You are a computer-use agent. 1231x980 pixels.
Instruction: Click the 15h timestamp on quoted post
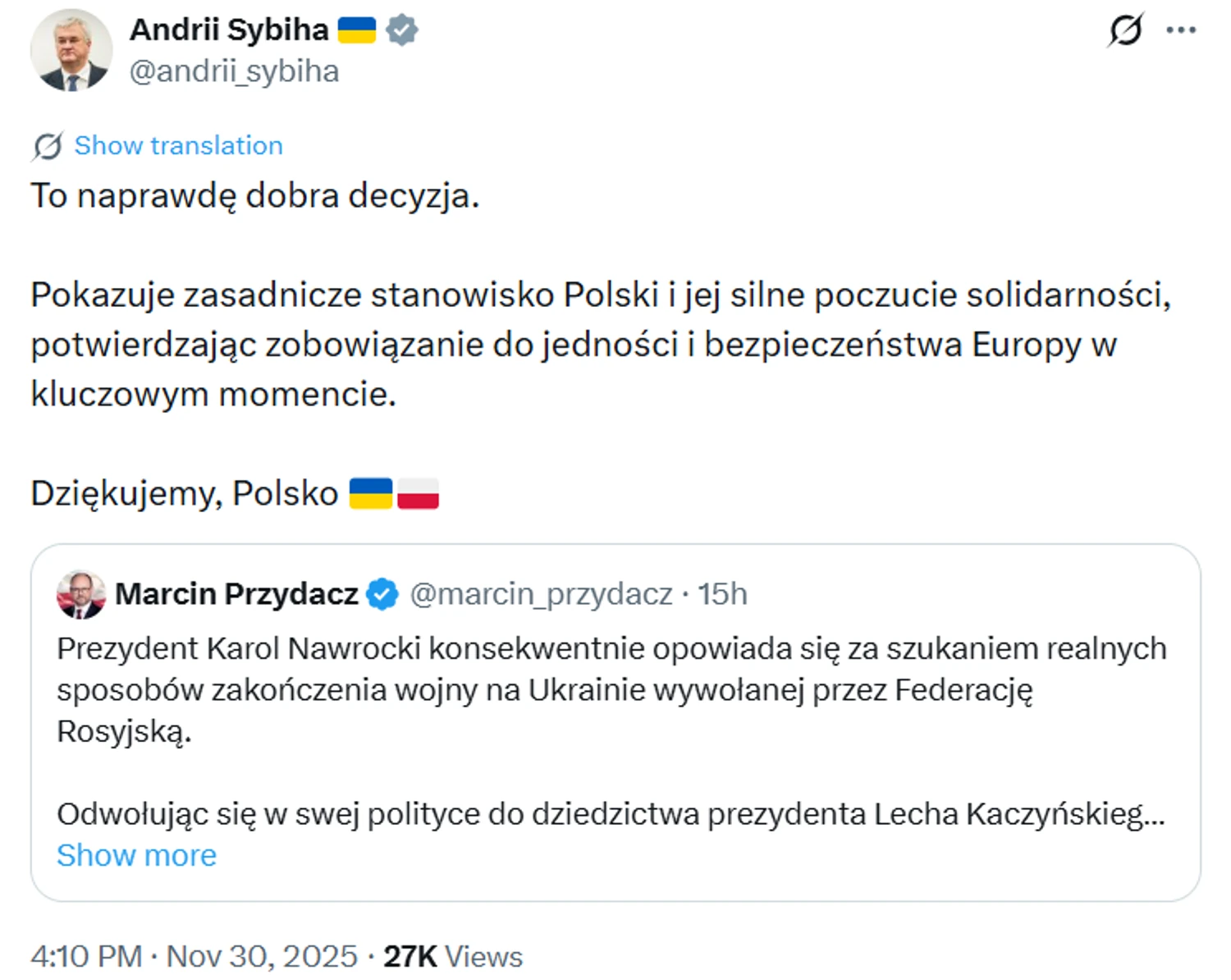click(722, 593)
